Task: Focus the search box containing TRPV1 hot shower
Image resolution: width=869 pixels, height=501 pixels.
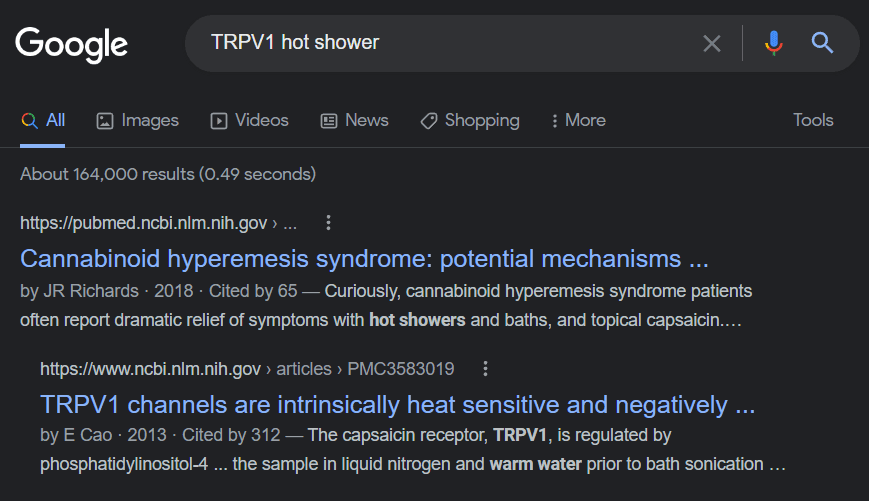Action: point(440,43)
